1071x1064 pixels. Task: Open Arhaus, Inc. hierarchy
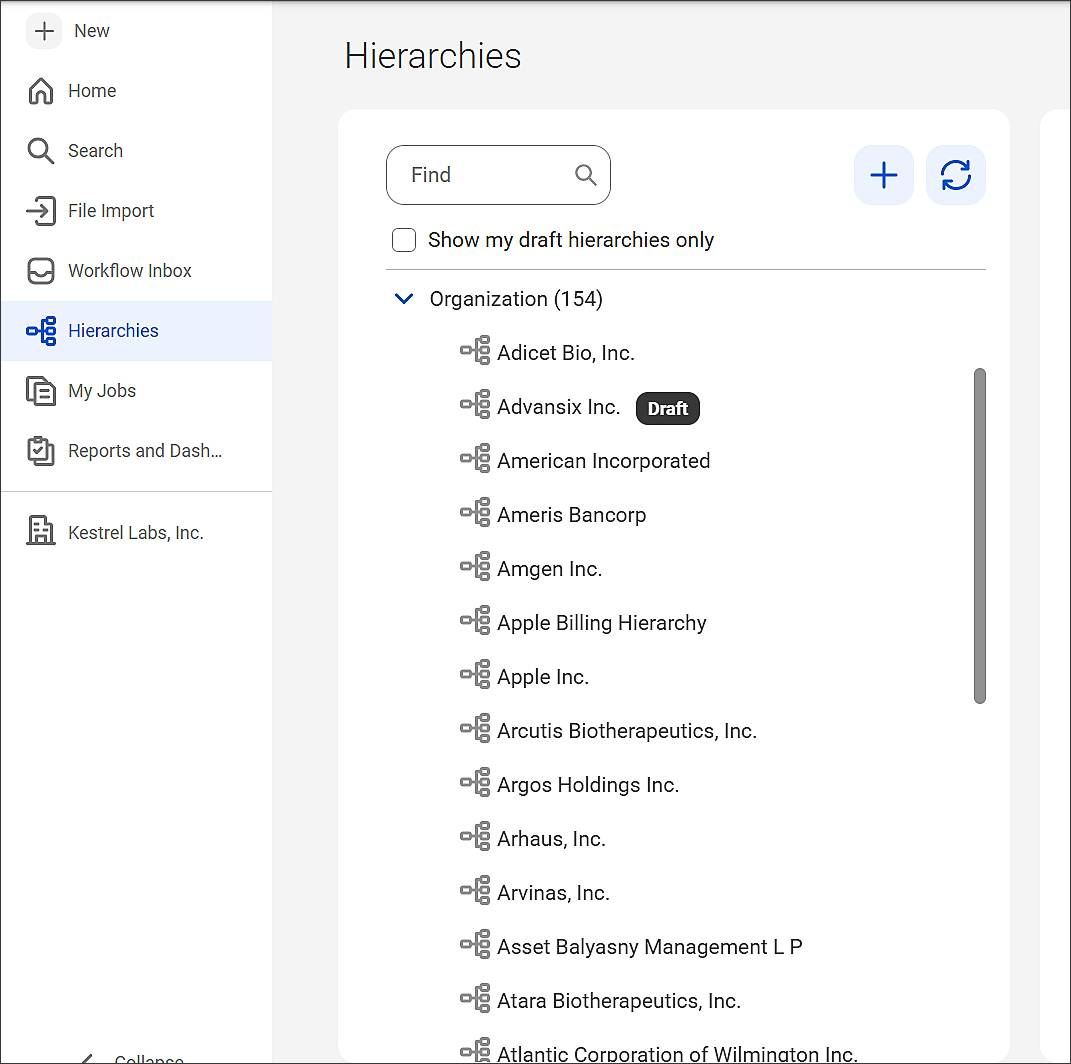tap(551, 839)
